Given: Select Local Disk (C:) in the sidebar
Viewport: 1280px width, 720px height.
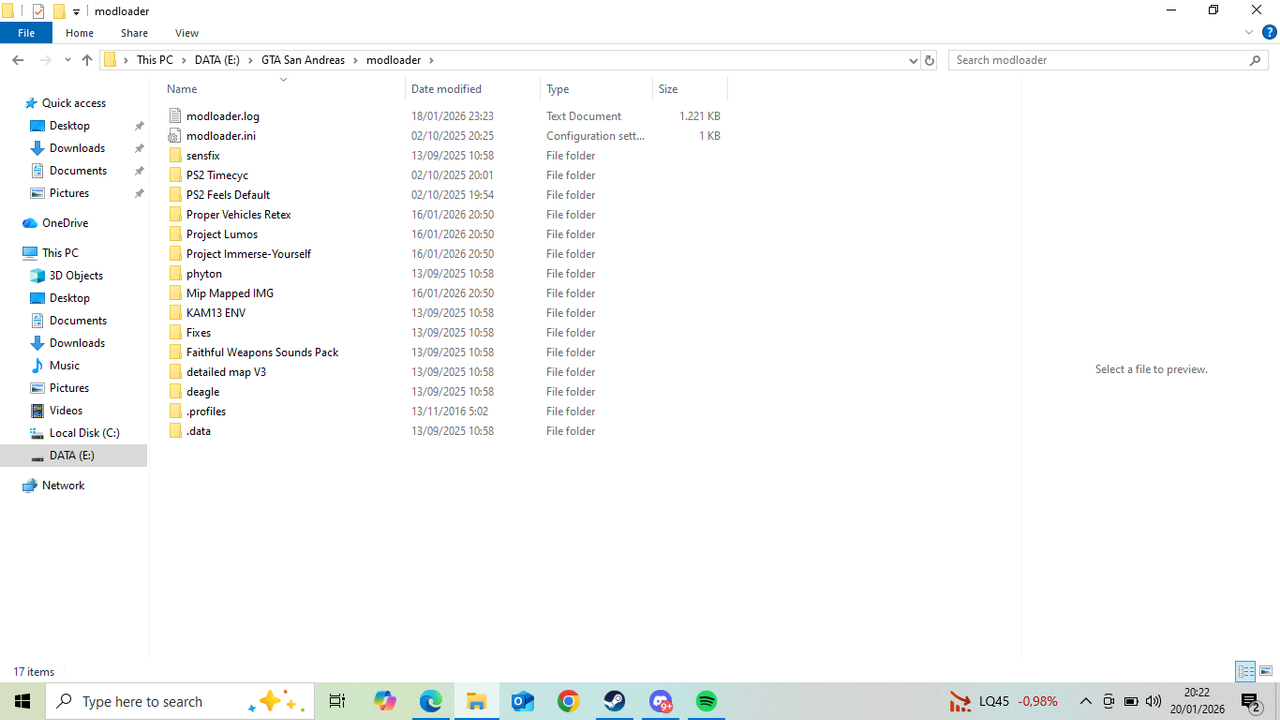Looking at the screenshot, I should point(84,433).
